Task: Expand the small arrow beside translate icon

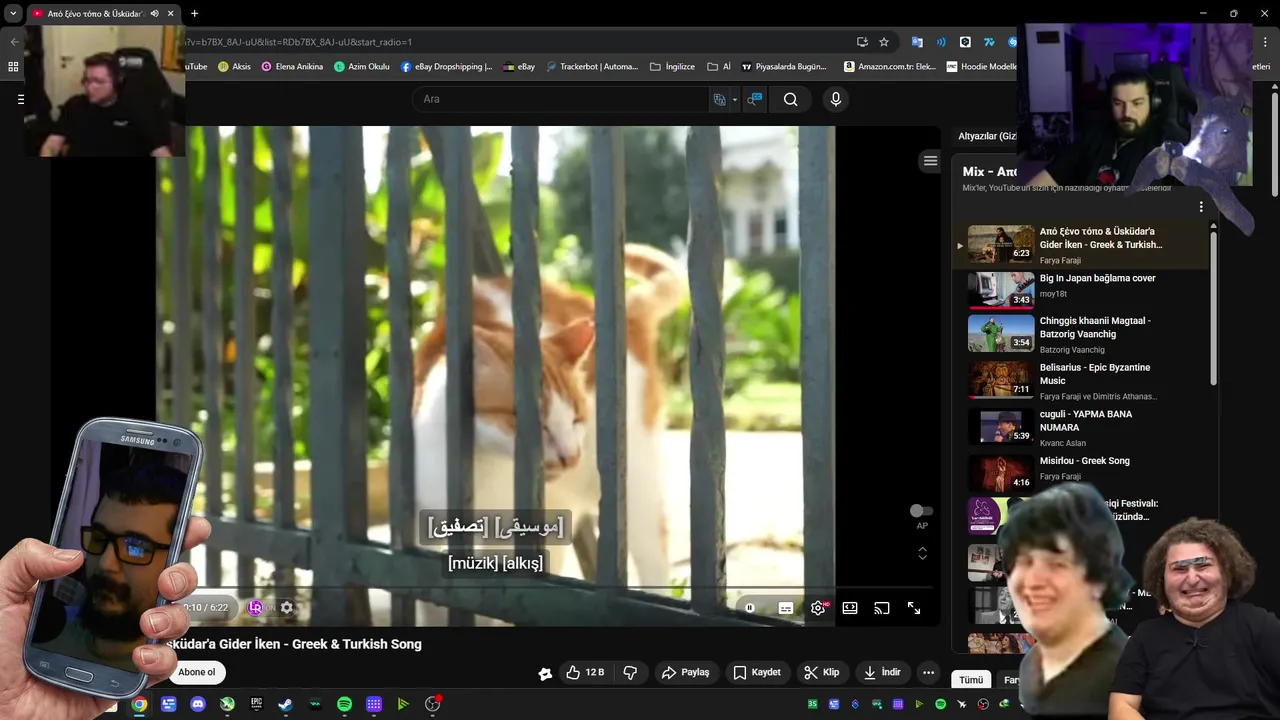Action: click(734, 99)
